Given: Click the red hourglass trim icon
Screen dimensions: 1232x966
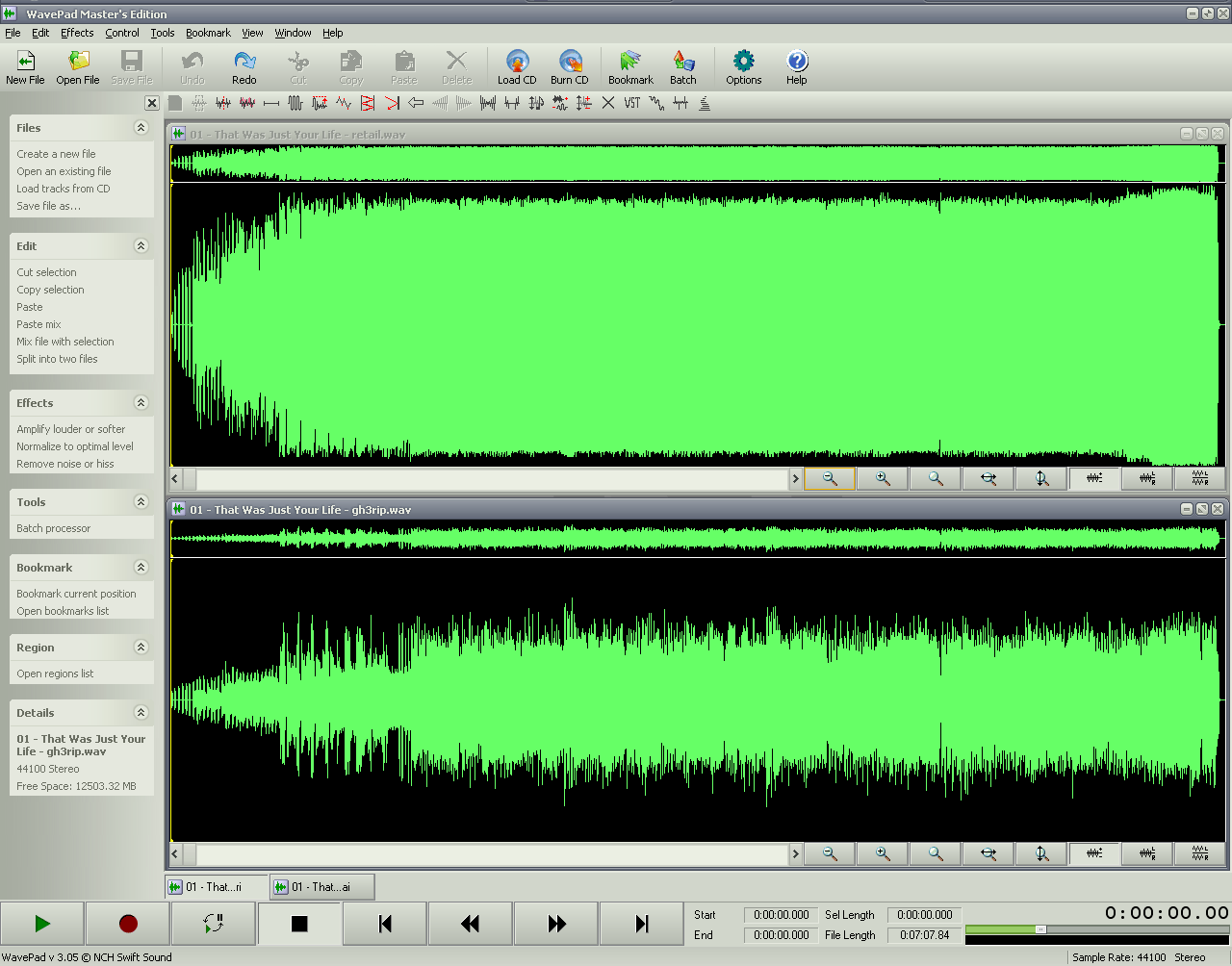Looking at the screenshot, I should tap(368, 103).
